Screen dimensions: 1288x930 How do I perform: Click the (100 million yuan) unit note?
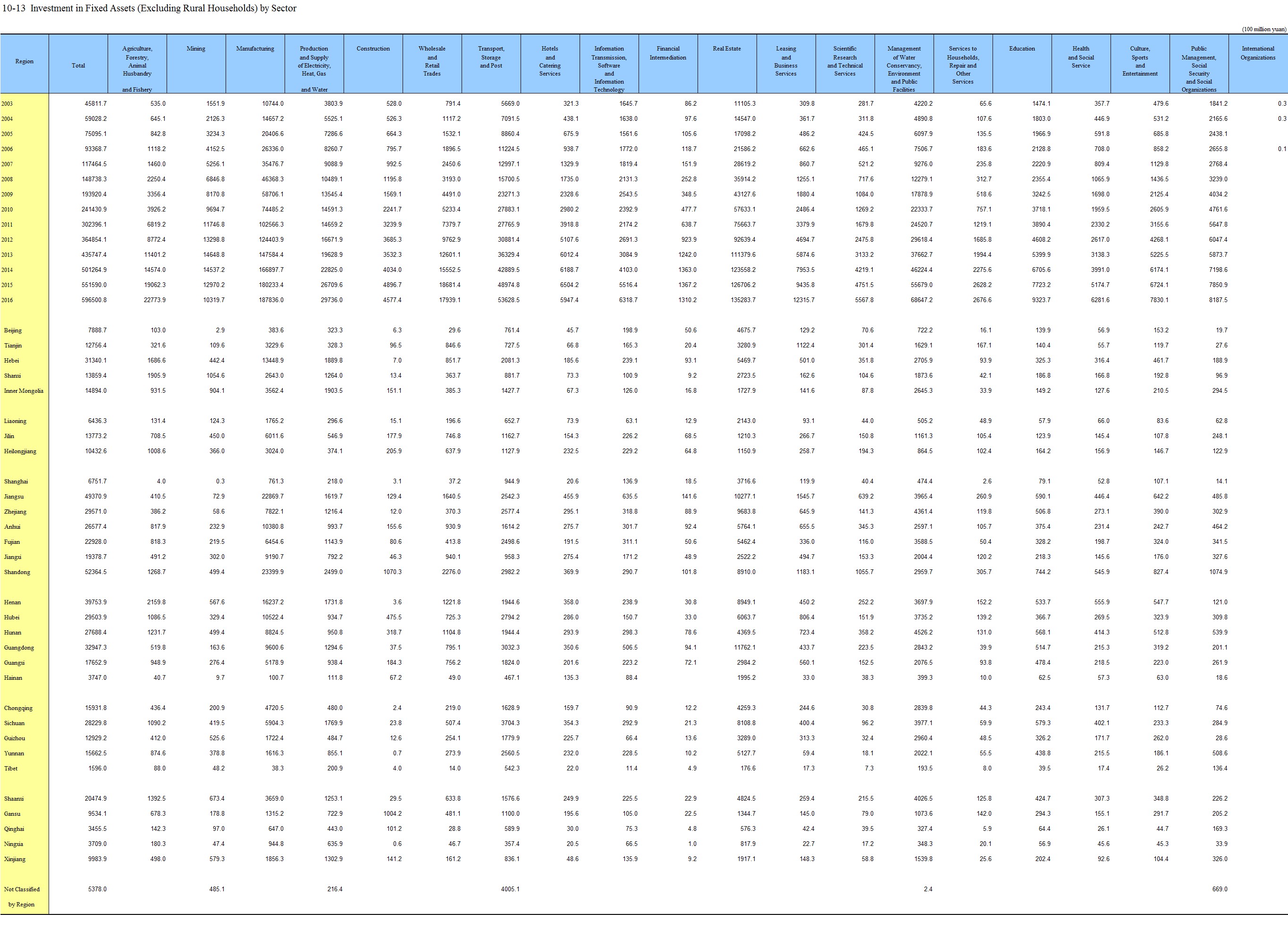point(1263,30)
